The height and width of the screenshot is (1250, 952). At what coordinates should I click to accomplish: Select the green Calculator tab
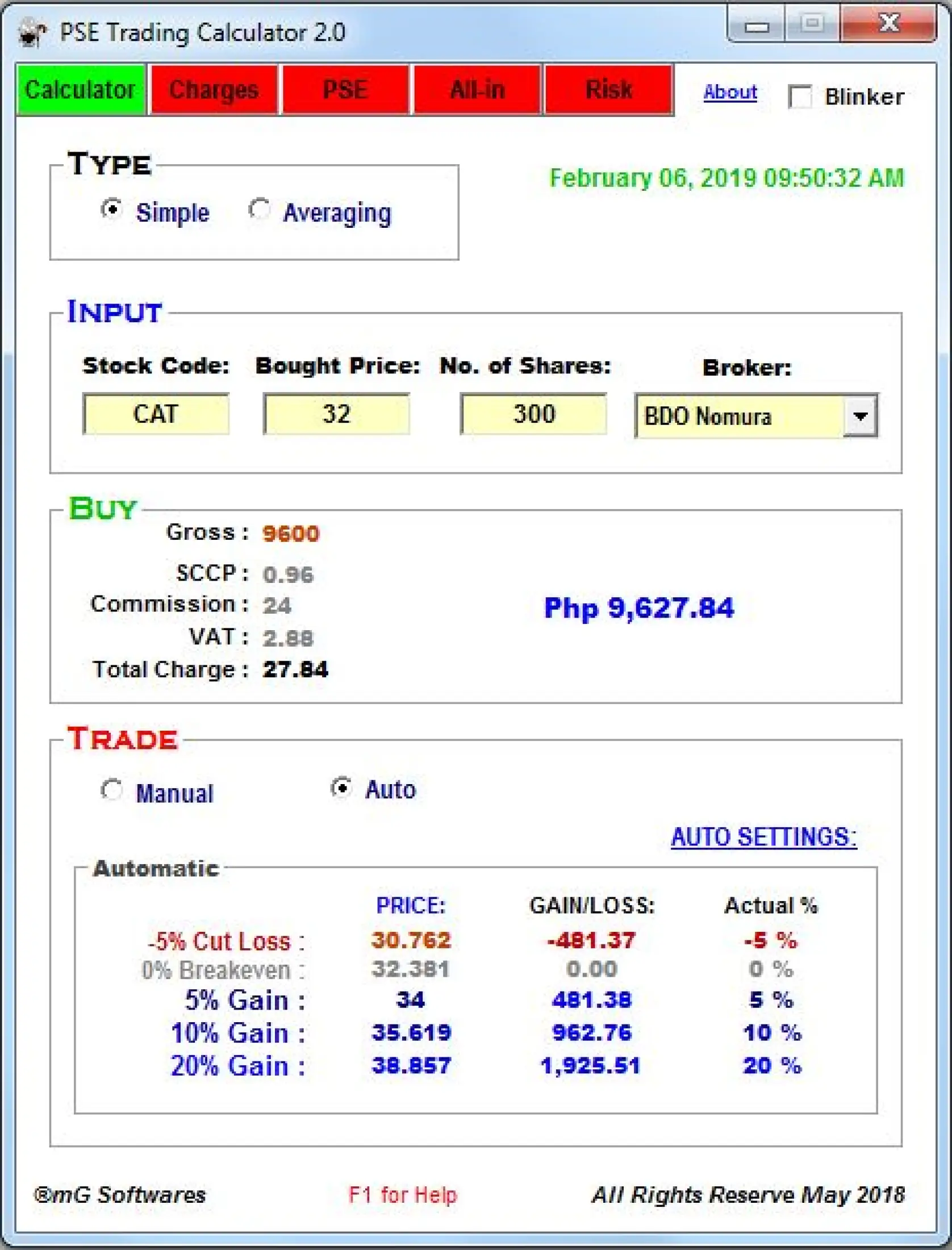click(81, 90)
